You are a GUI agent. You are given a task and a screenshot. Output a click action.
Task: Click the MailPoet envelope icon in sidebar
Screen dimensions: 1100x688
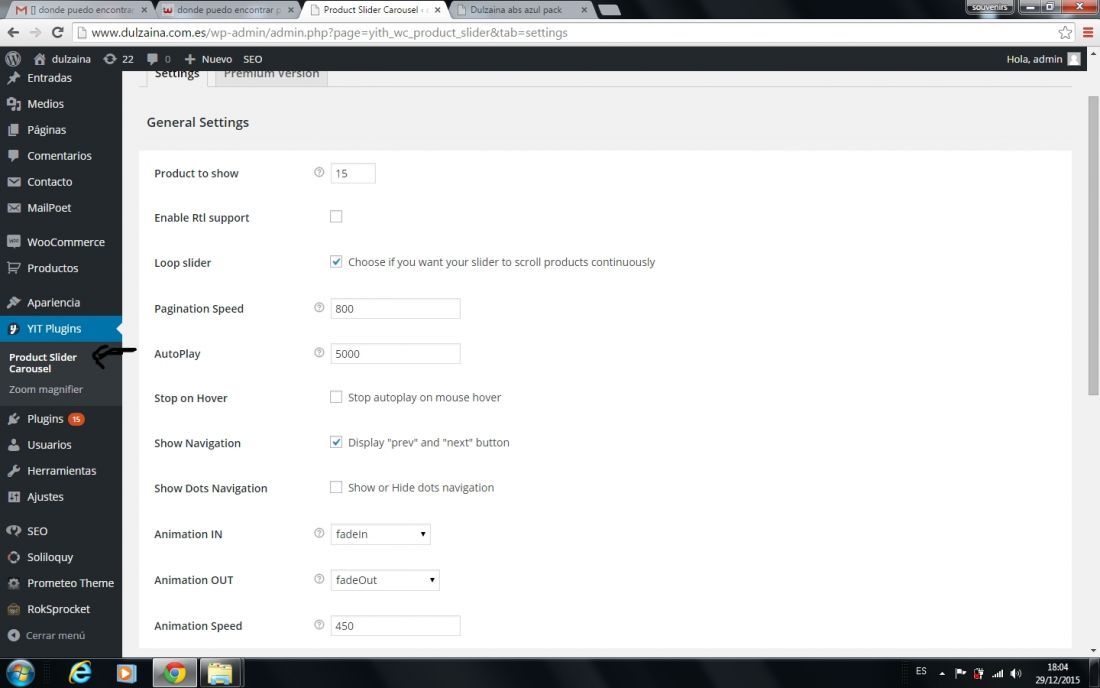click(13, 208)
